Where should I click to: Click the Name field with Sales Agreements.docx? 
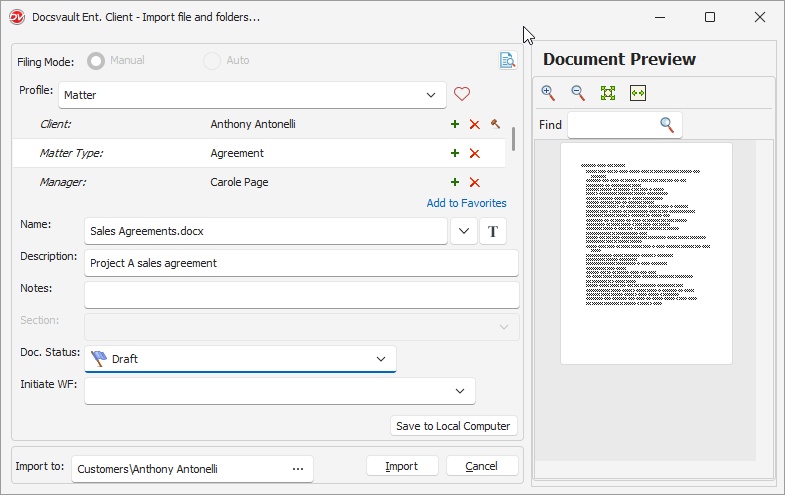tap(266, 231)
